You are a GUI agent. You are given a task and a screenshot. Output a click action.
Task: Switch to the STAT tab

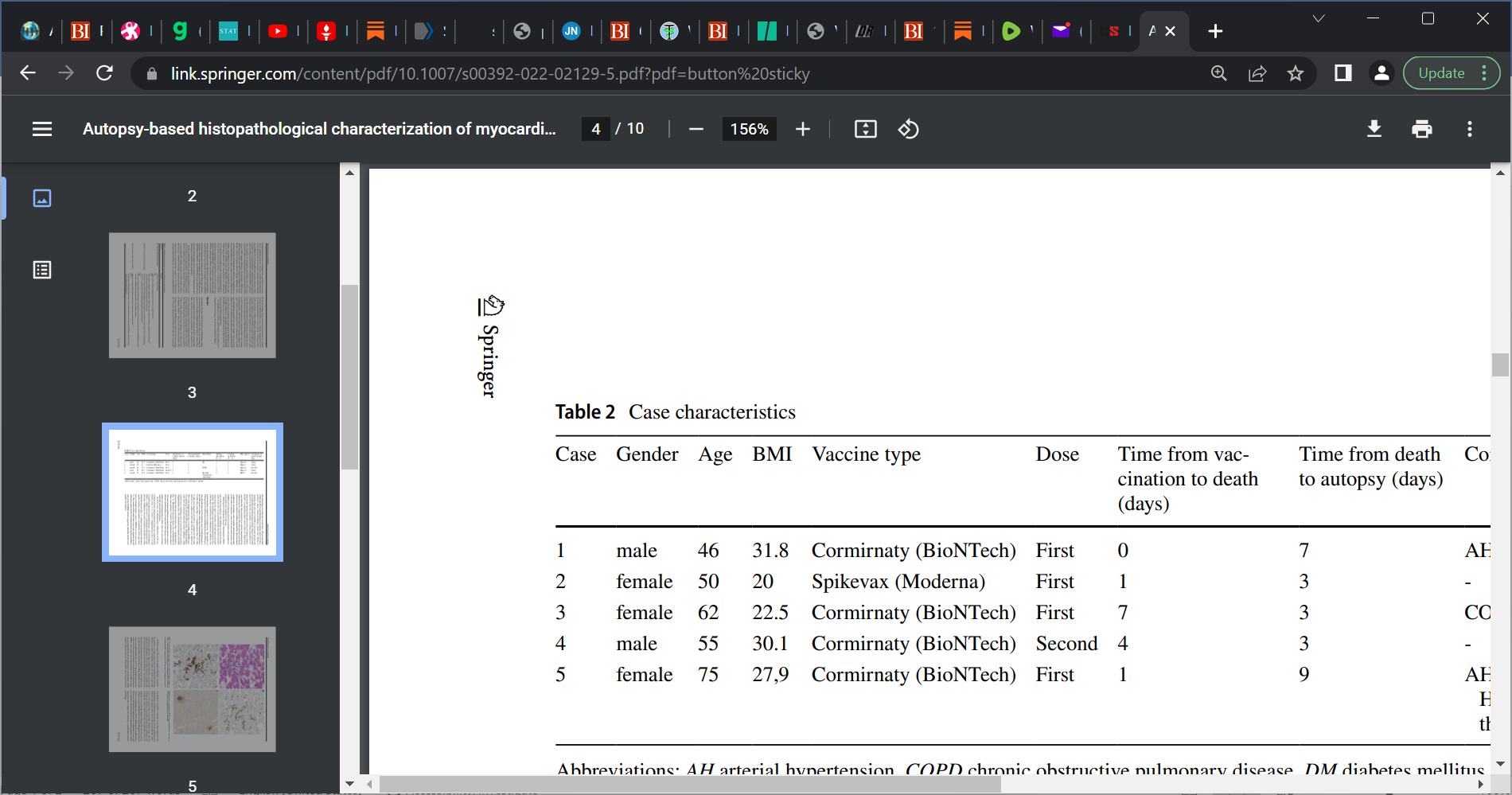point(228,31)
